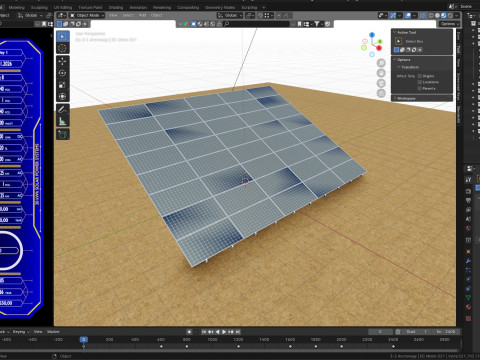The height and width of the screenshot is (360, 480).
Task: Select the Measure tool
Action: (x=62, y=122)
